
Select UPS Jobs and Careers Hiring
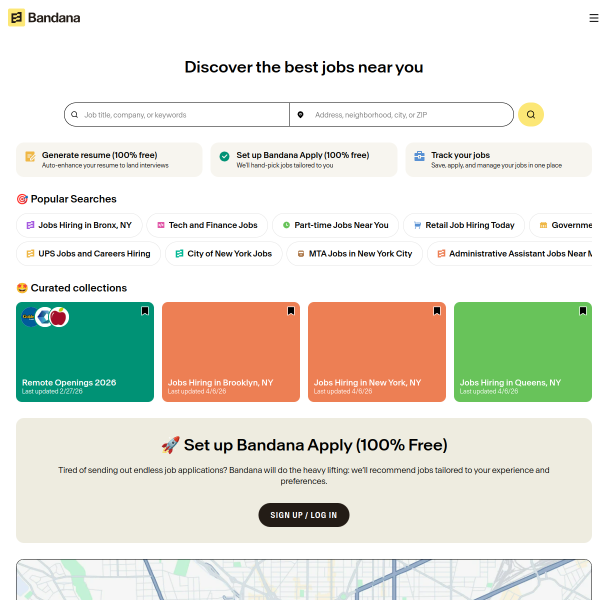tap(88, 253)
